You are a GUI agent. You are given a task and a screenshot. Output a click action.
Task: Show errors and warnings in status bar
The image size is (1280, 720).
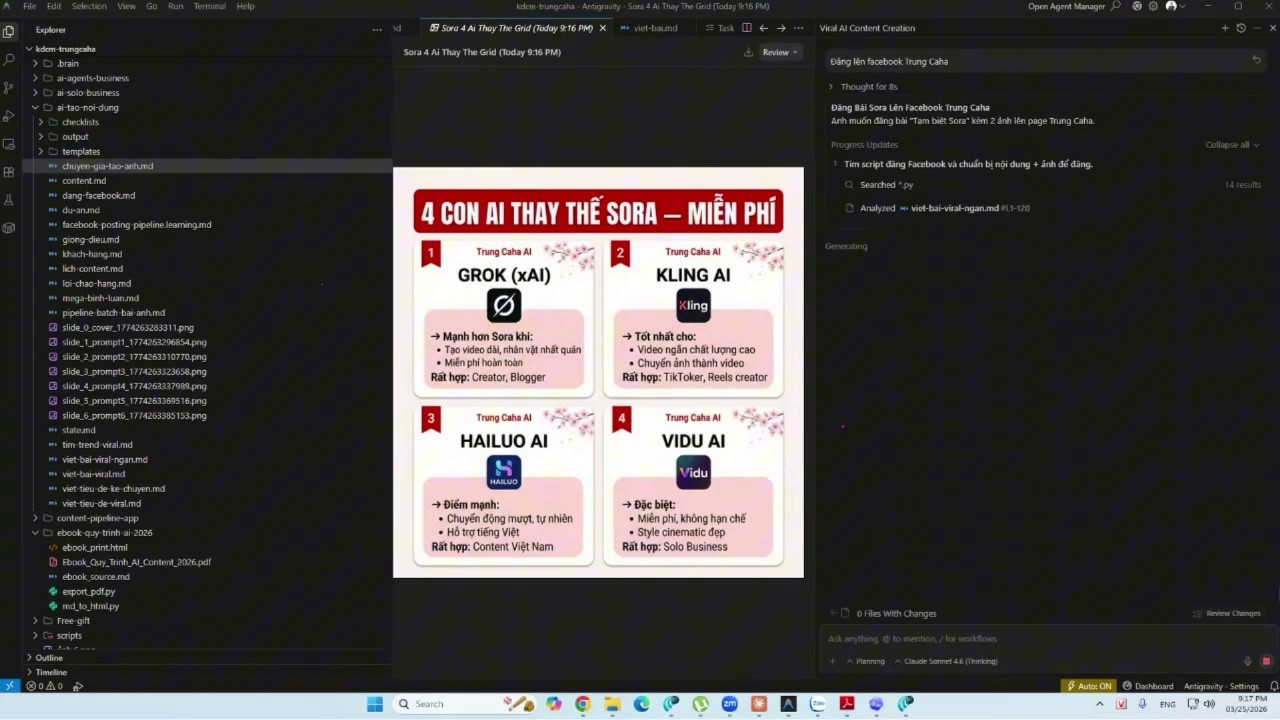click(44, 686)
